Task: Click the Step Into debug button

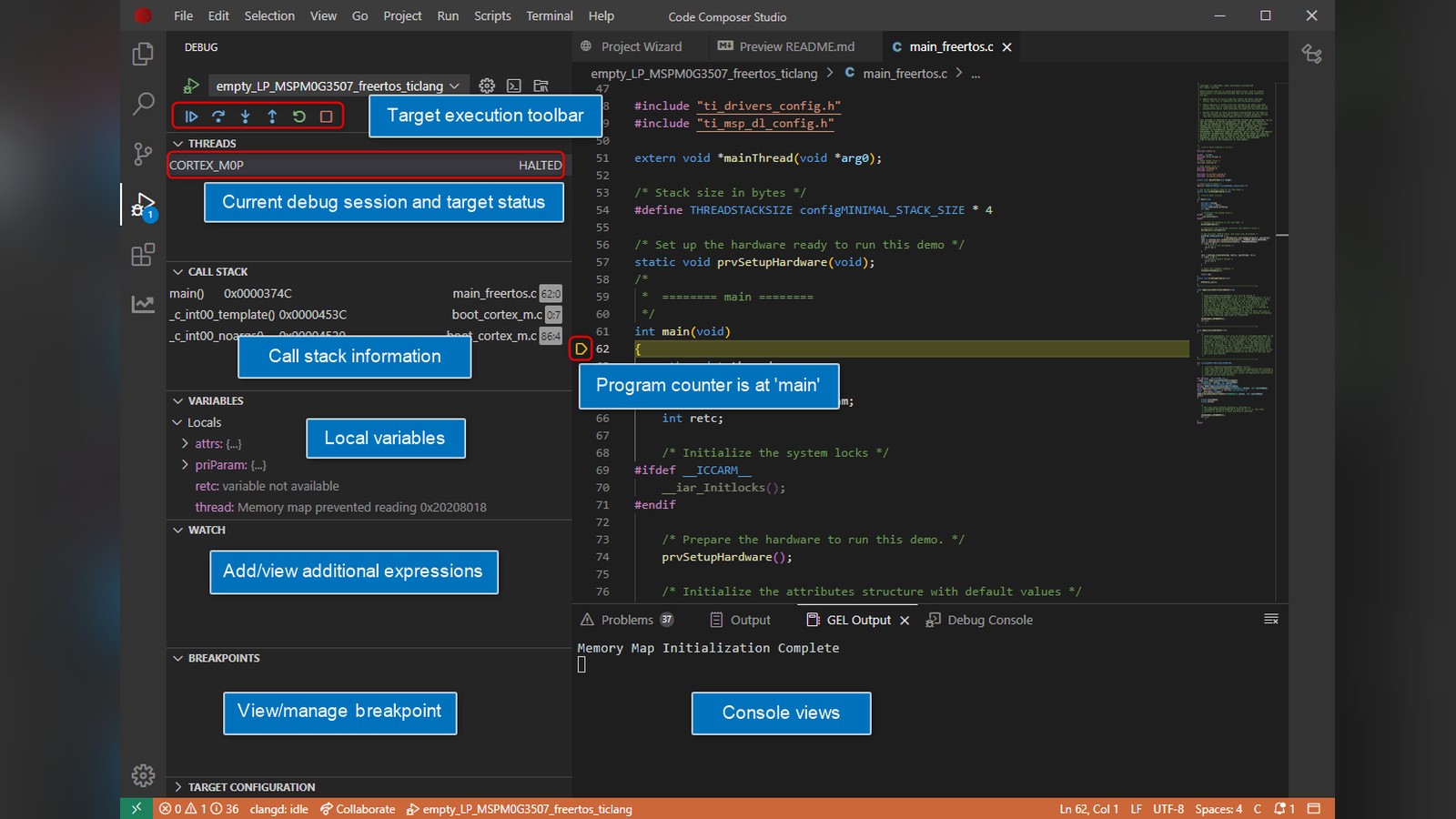Action: 245,116
